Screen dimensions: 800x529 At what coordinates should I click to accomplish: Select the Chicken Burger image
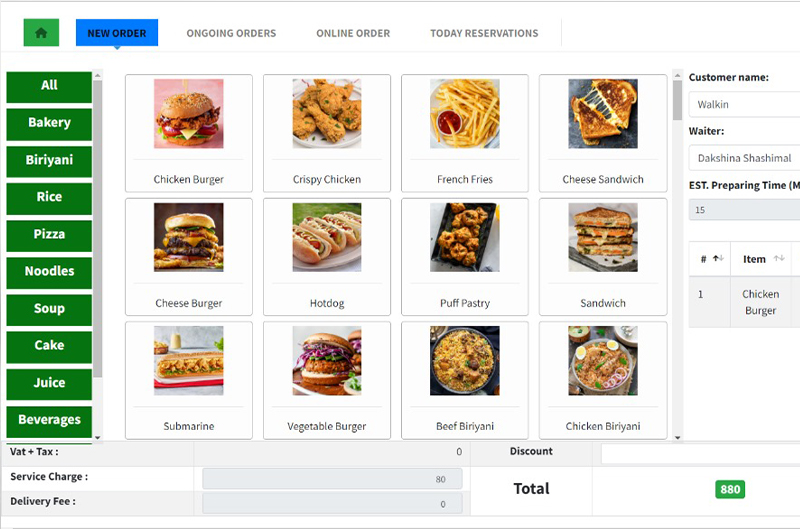(189, 114)
